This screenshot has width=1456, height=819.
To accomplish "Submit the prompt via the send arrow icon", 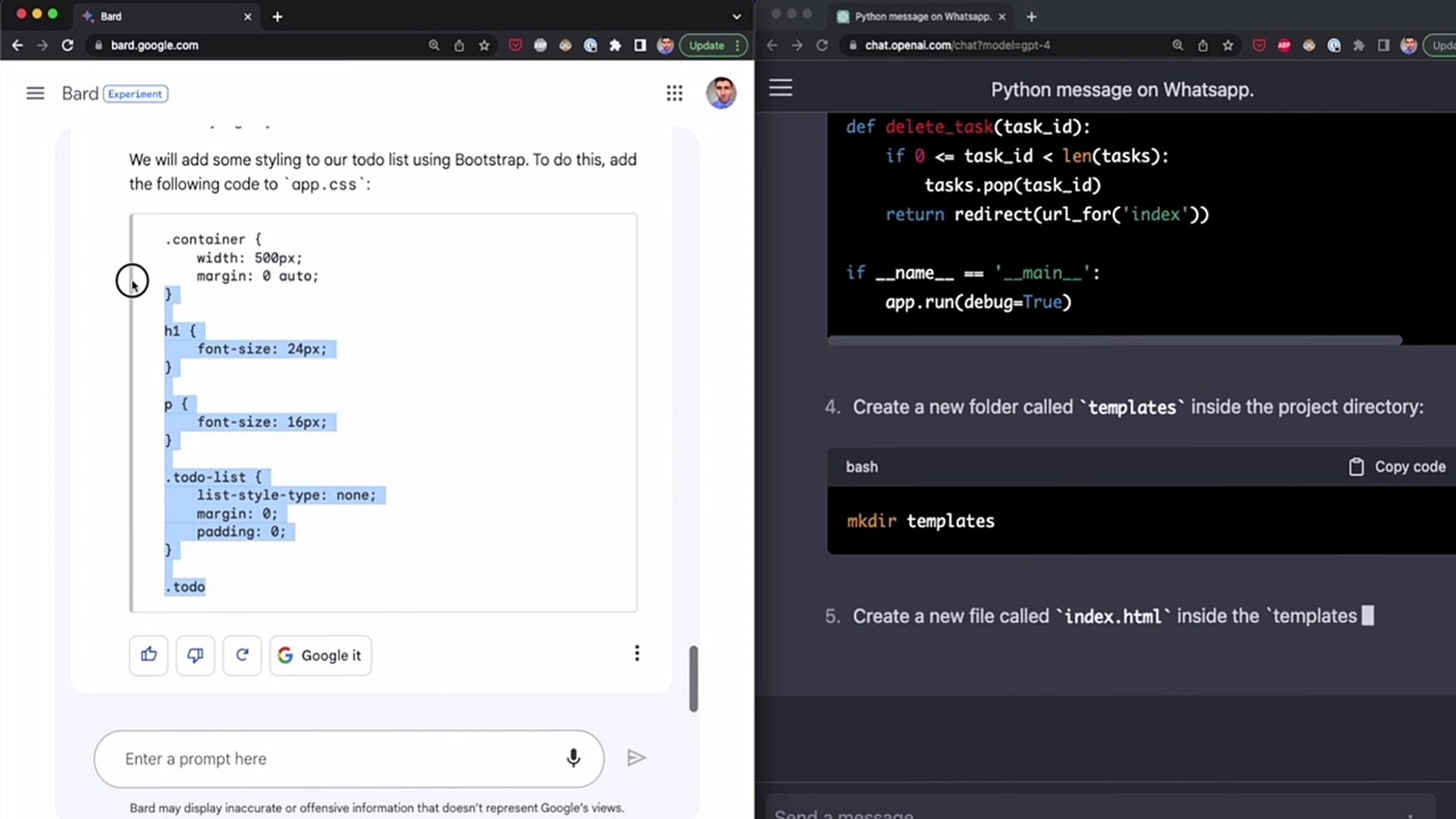I will click(636, 758).
